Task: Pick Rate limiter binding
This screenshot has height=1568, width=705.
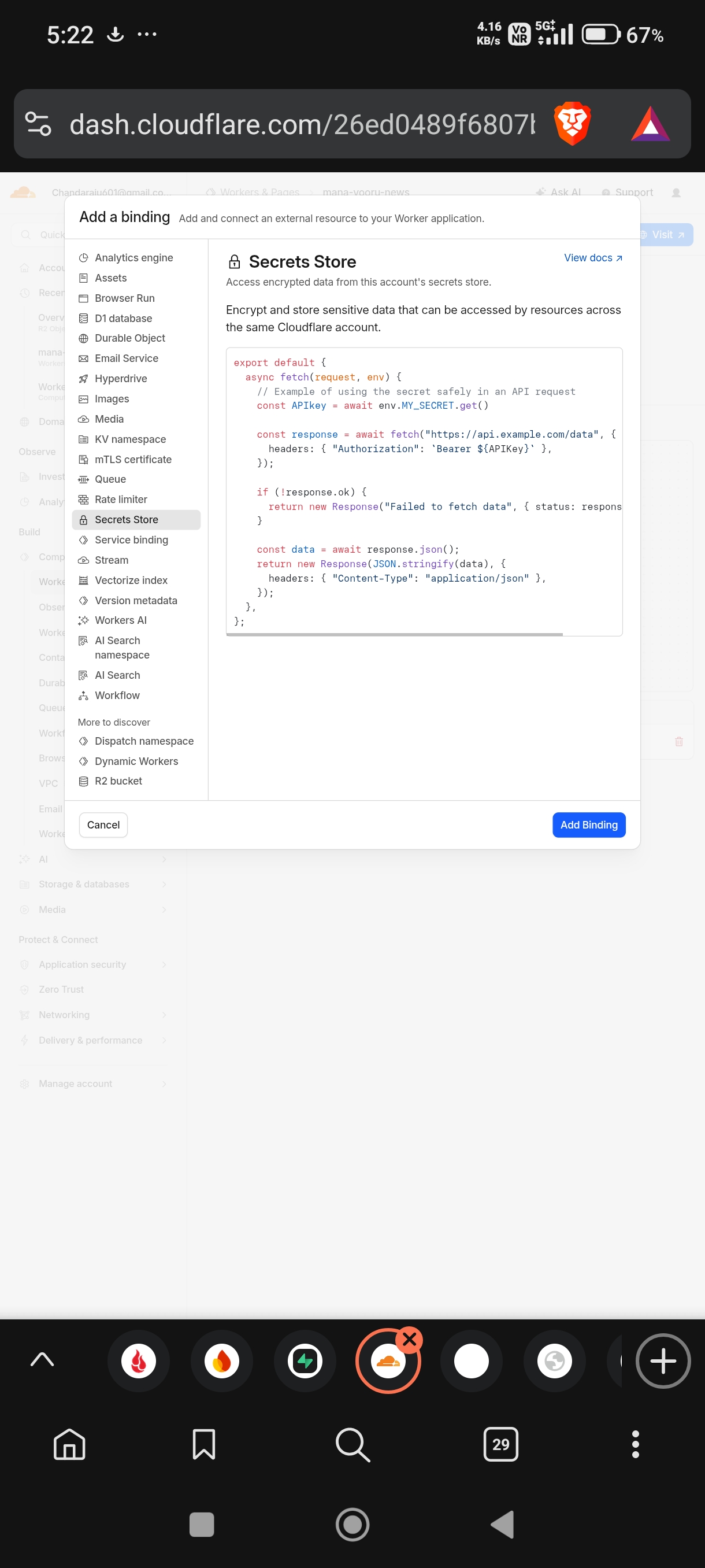Action: click(136, 499)
